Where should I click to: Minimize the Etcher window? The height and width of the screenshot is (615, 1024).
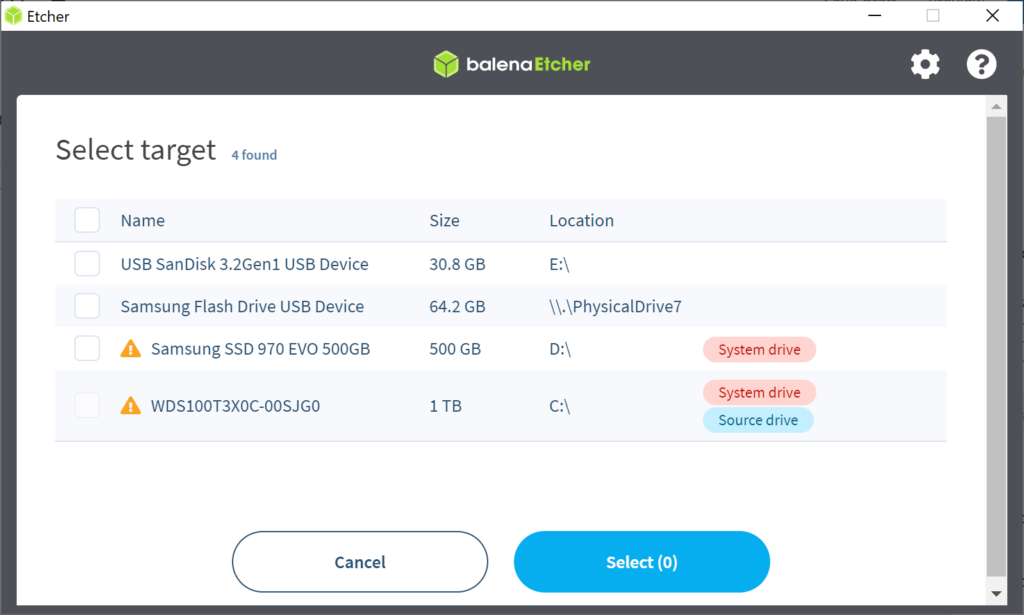click(x=874, y=16)
